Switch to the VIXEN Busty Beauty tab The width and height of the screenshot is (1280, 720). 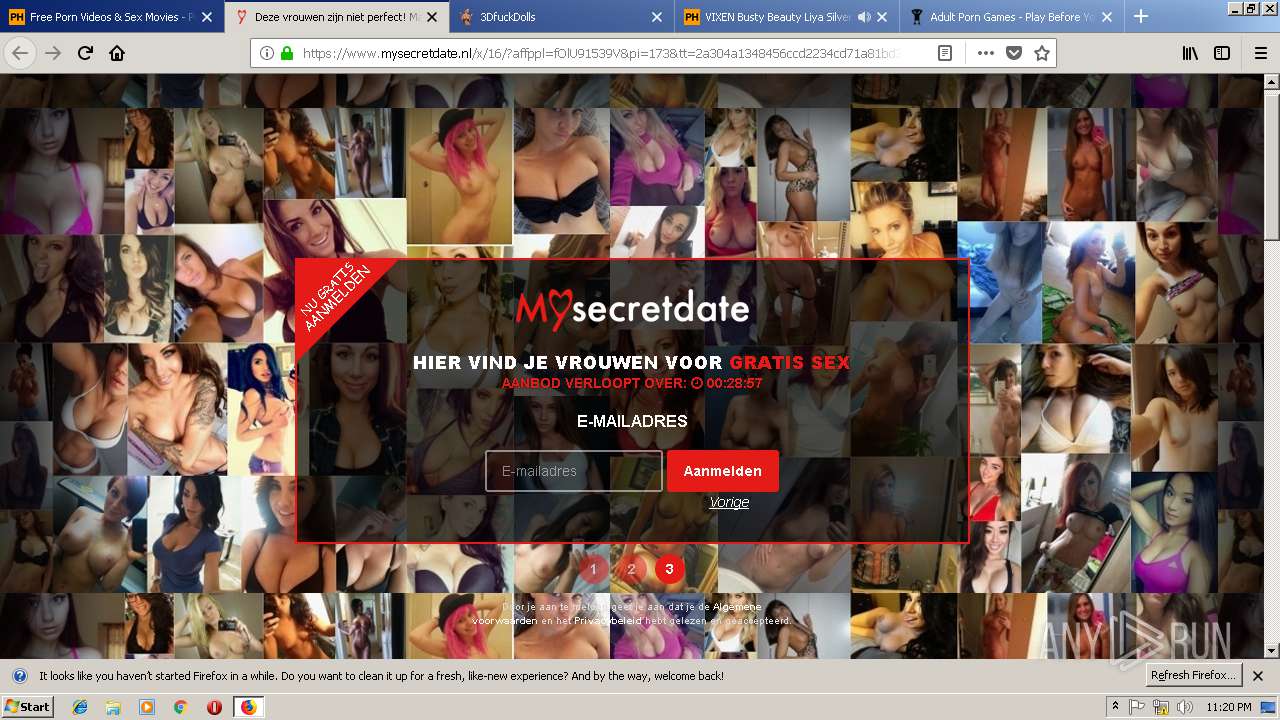point(787,17)
